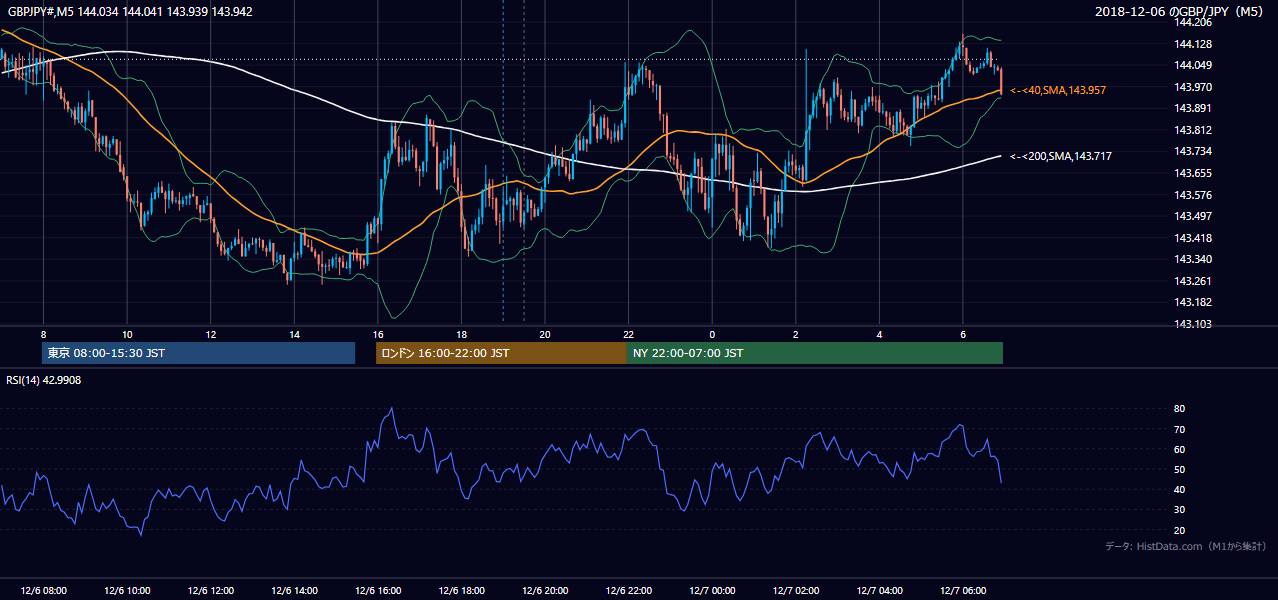The height and width of the screenshot is (600, 1278).
Task: Click price axis value 143.655
Action: pos(1192,173)
